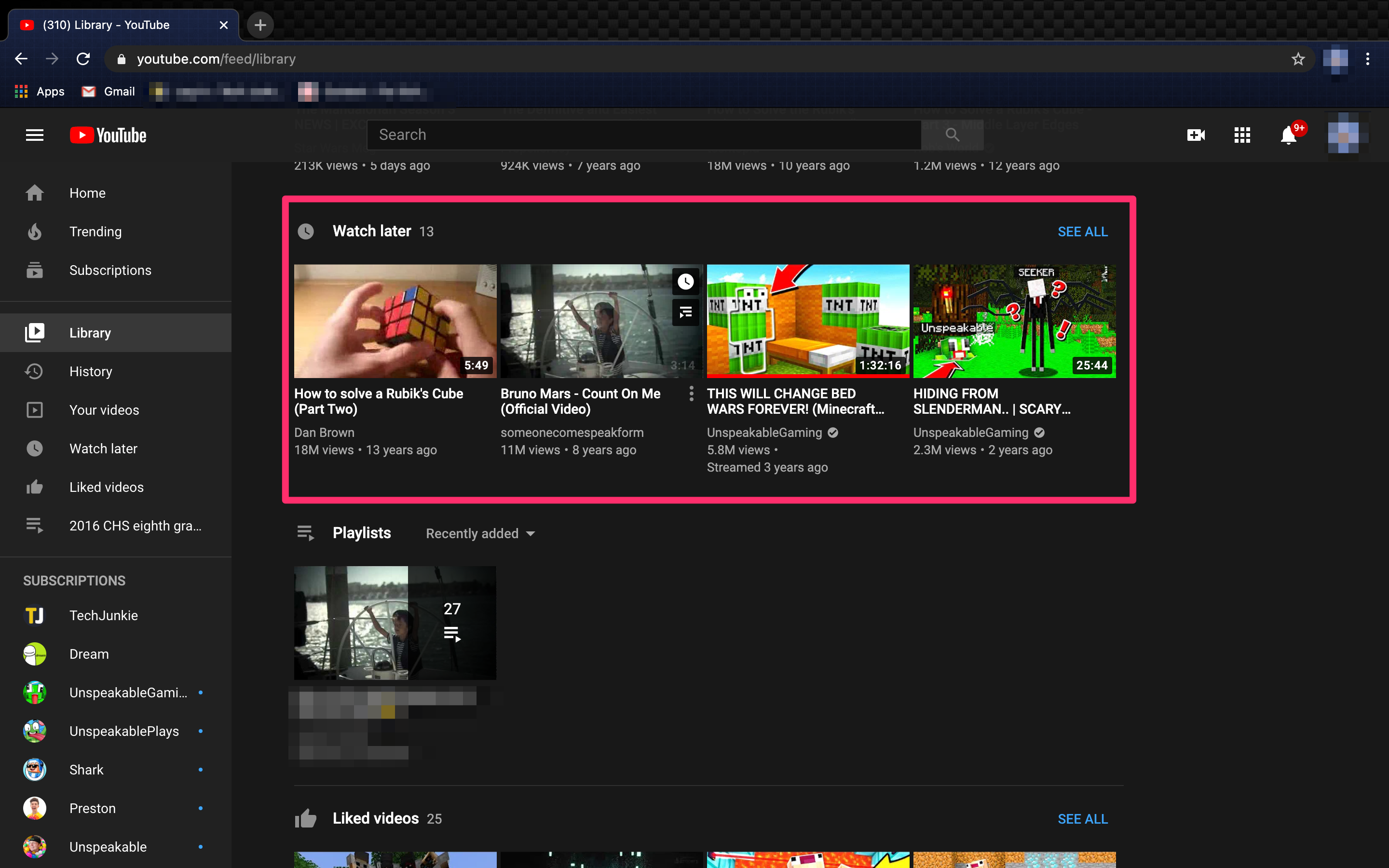Click the Playlists section icon
The width and height of the screenshot is (1389, 868).
306,533
